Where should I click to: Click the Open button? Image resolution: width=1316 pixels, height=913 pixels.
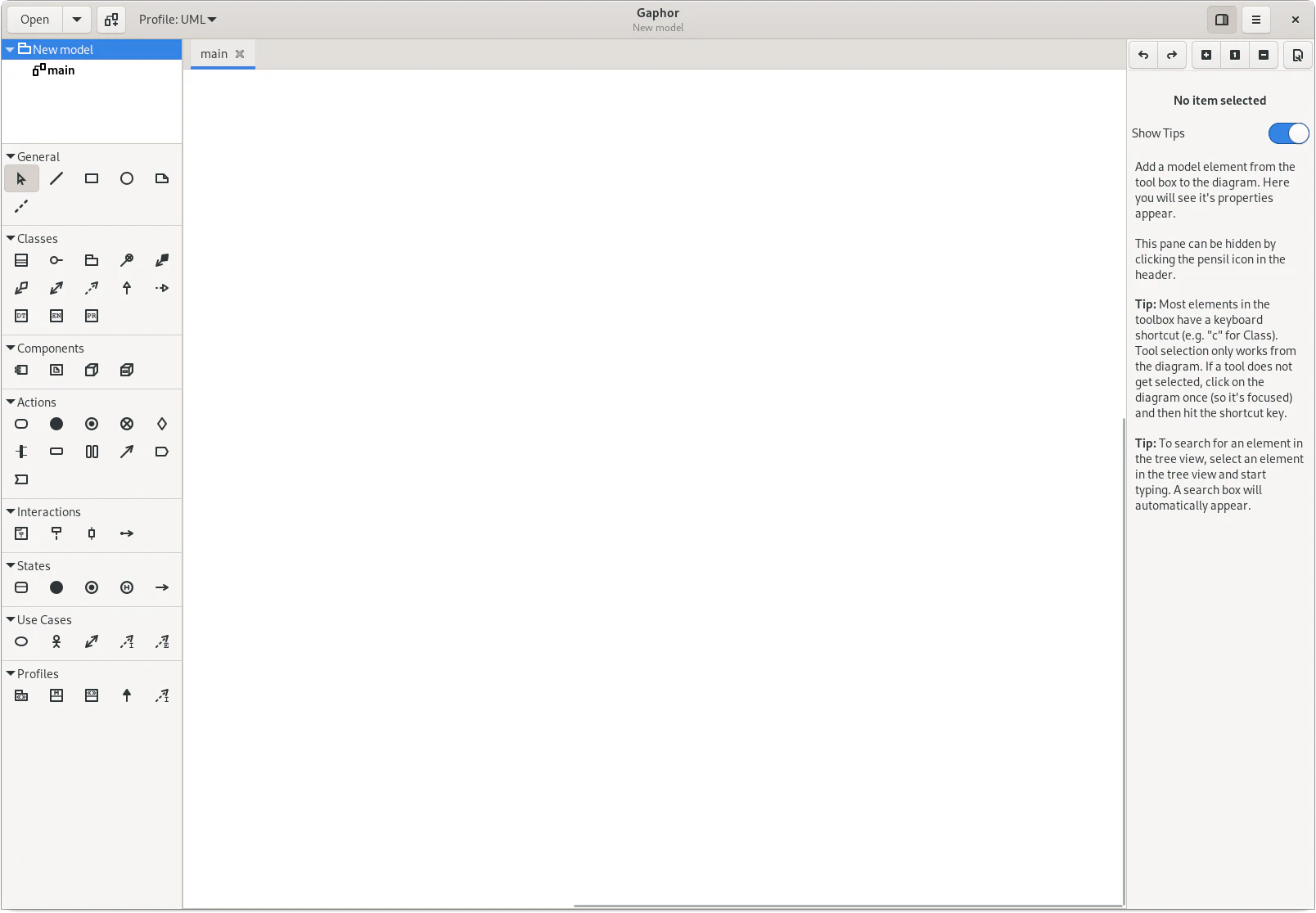(35, 20)
